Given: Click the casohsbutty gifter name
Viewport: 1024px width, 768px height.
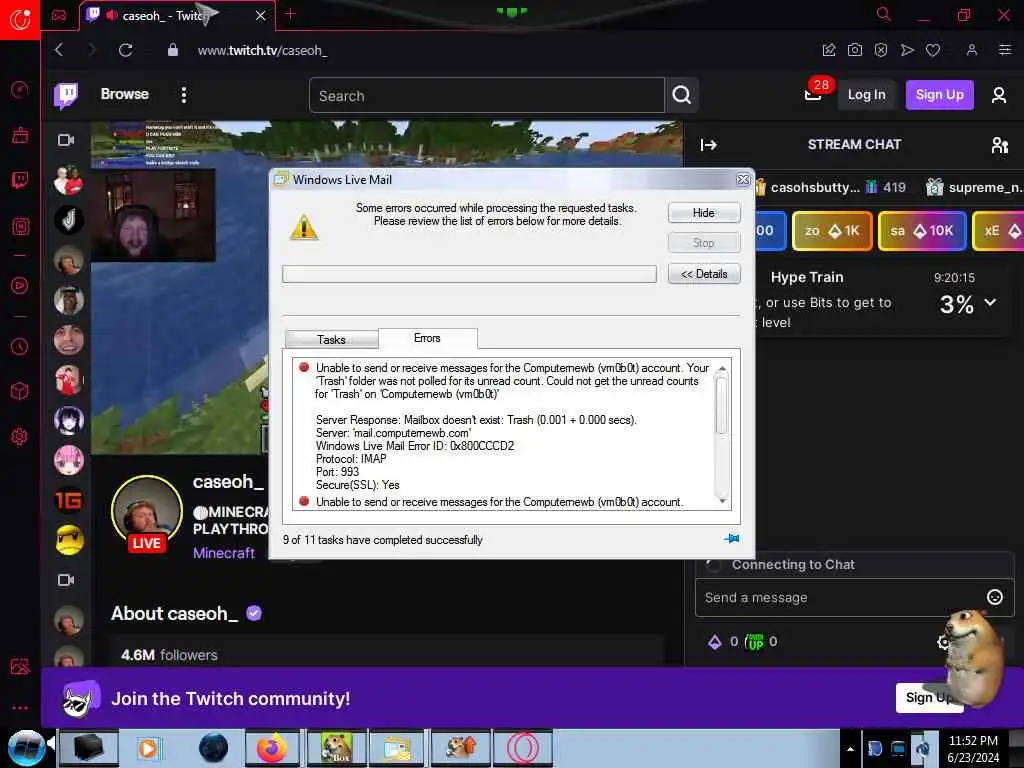Looking at the screenshot, I should pos(815,187).
